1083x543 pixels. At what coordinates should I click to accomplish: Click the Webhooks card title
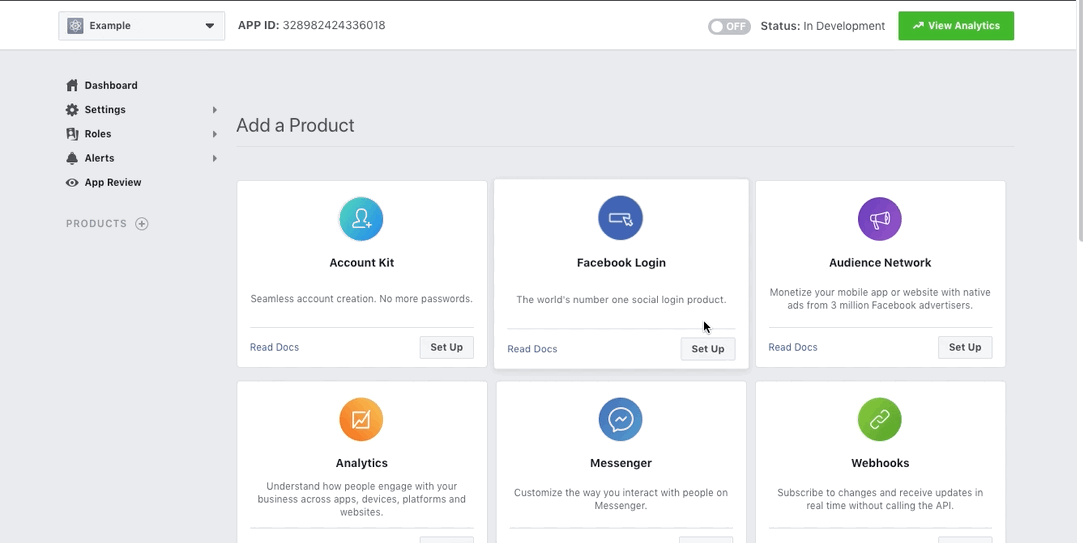(x=880, y=463)
